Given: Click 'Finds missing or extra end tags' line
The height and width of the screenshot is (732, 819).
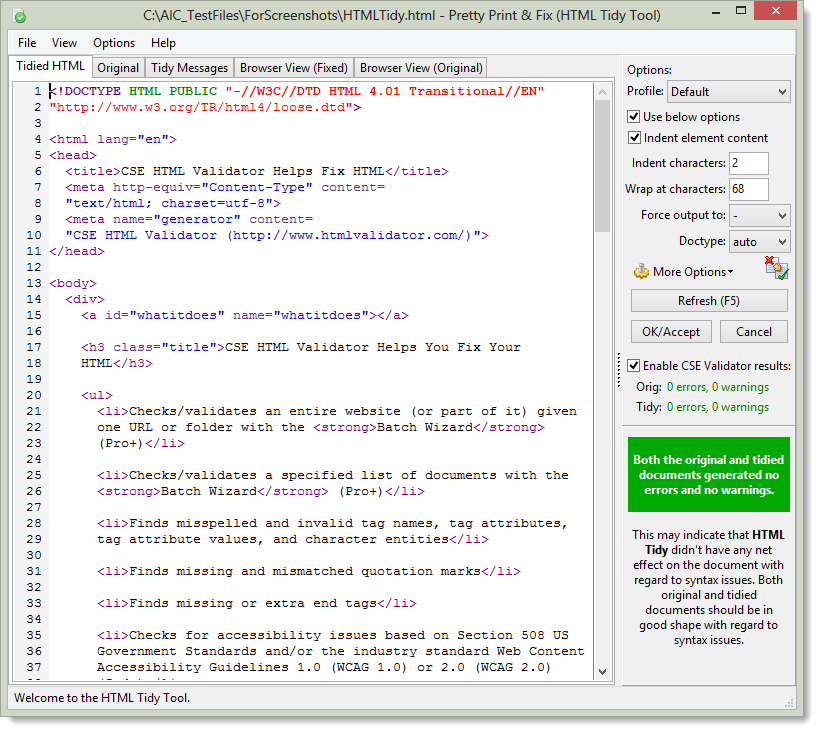Looking at the screenshot, I should point(256,603).
